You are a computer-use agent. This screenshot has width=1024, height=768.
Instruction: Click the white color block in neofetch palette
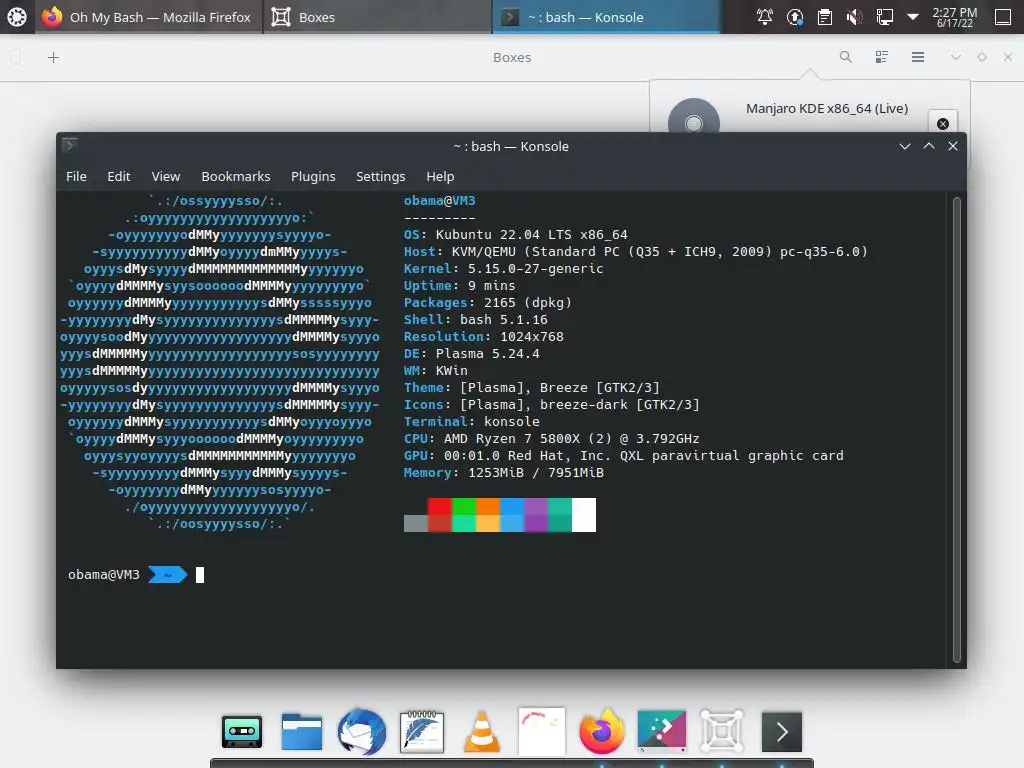click(584, 515)
